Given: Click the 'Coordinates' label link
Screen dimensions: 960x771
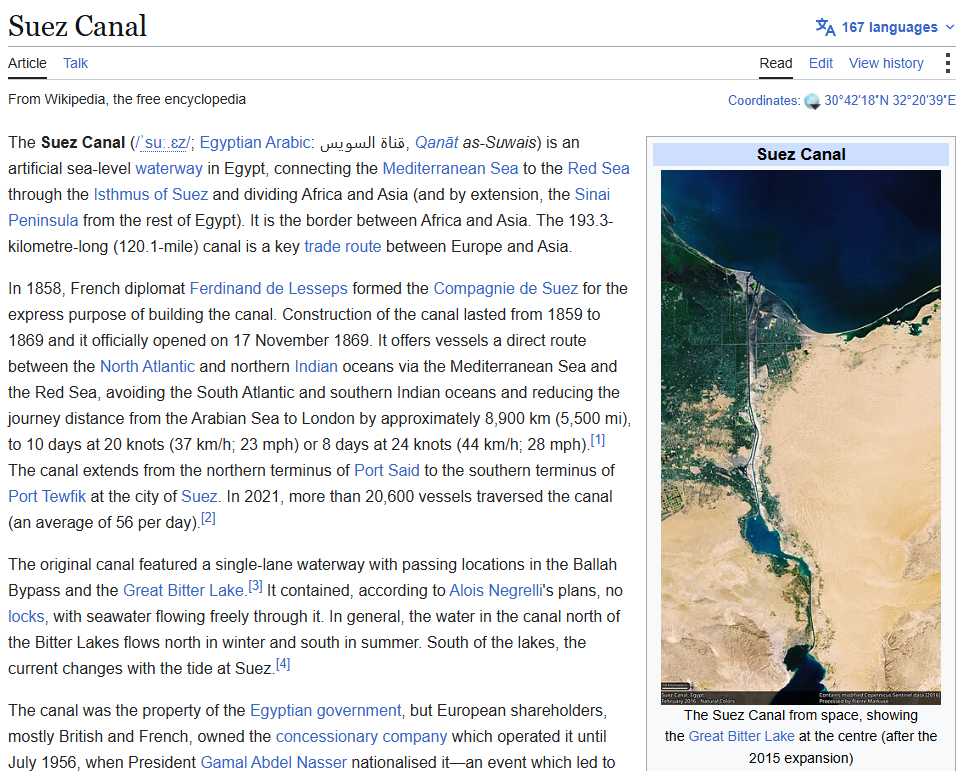Looking at the screenshot, I should [x=763, y=100].
